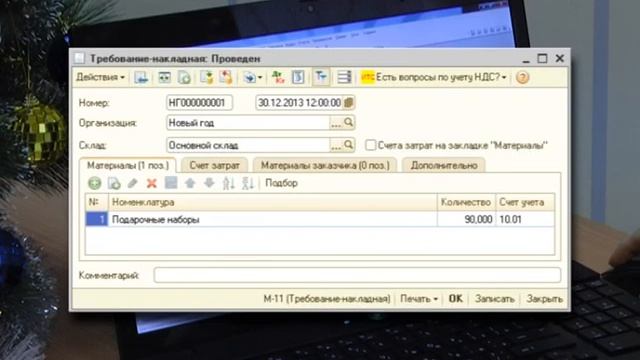Toggle the pressed T-arrow toolbar button
This screenshot has height=360, width=640.
[321, 77]
